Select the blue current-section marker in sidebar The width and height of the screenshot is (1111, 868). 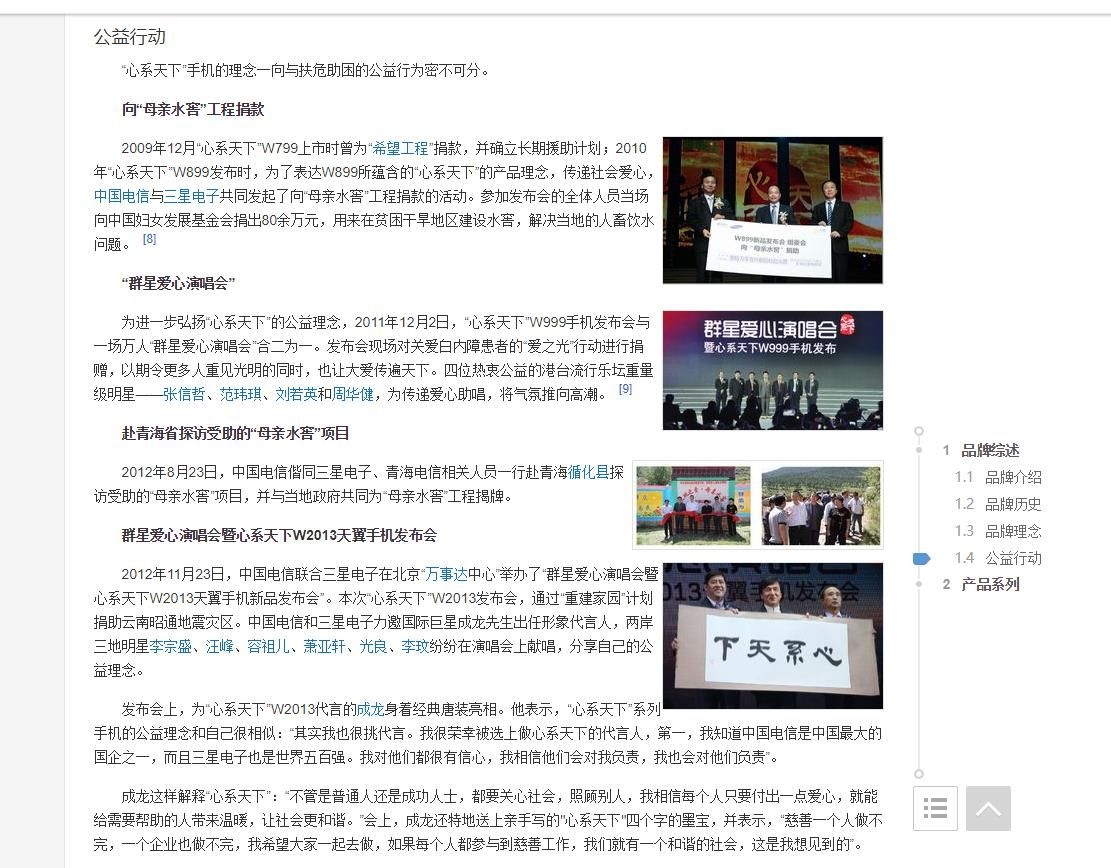click(x=921, y=558)
